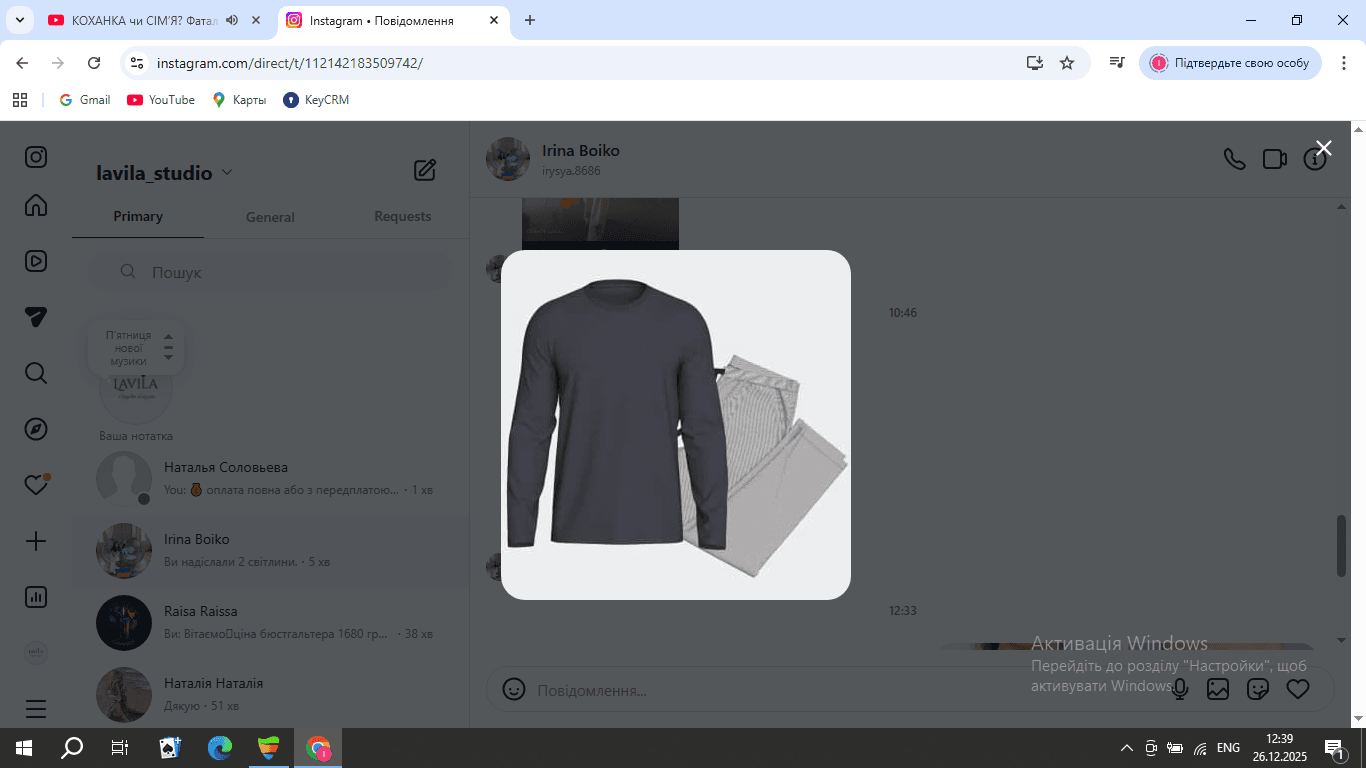
Task: Record a voice message with microphone
Action: [1180, 689]
